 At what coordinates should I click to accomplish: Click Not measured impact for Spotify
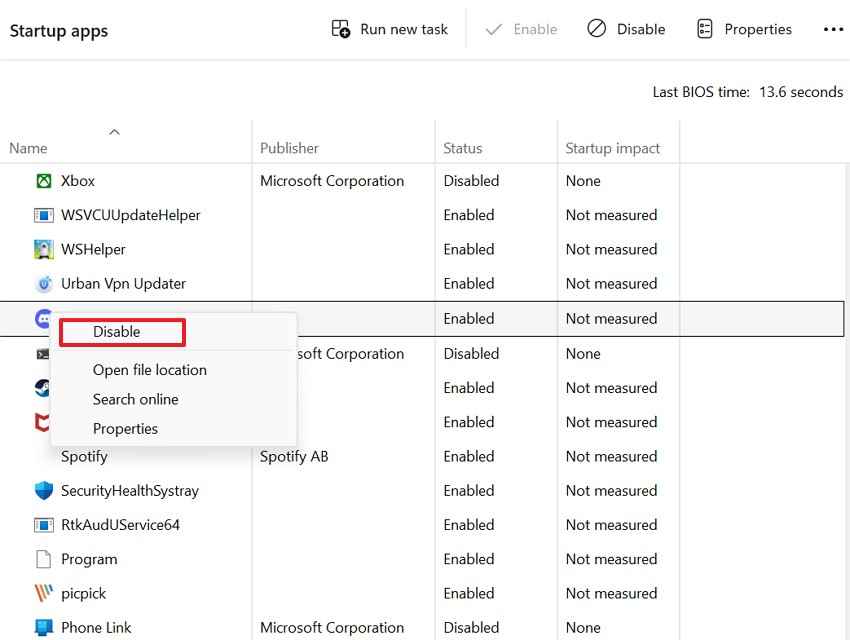click(611, 456)
